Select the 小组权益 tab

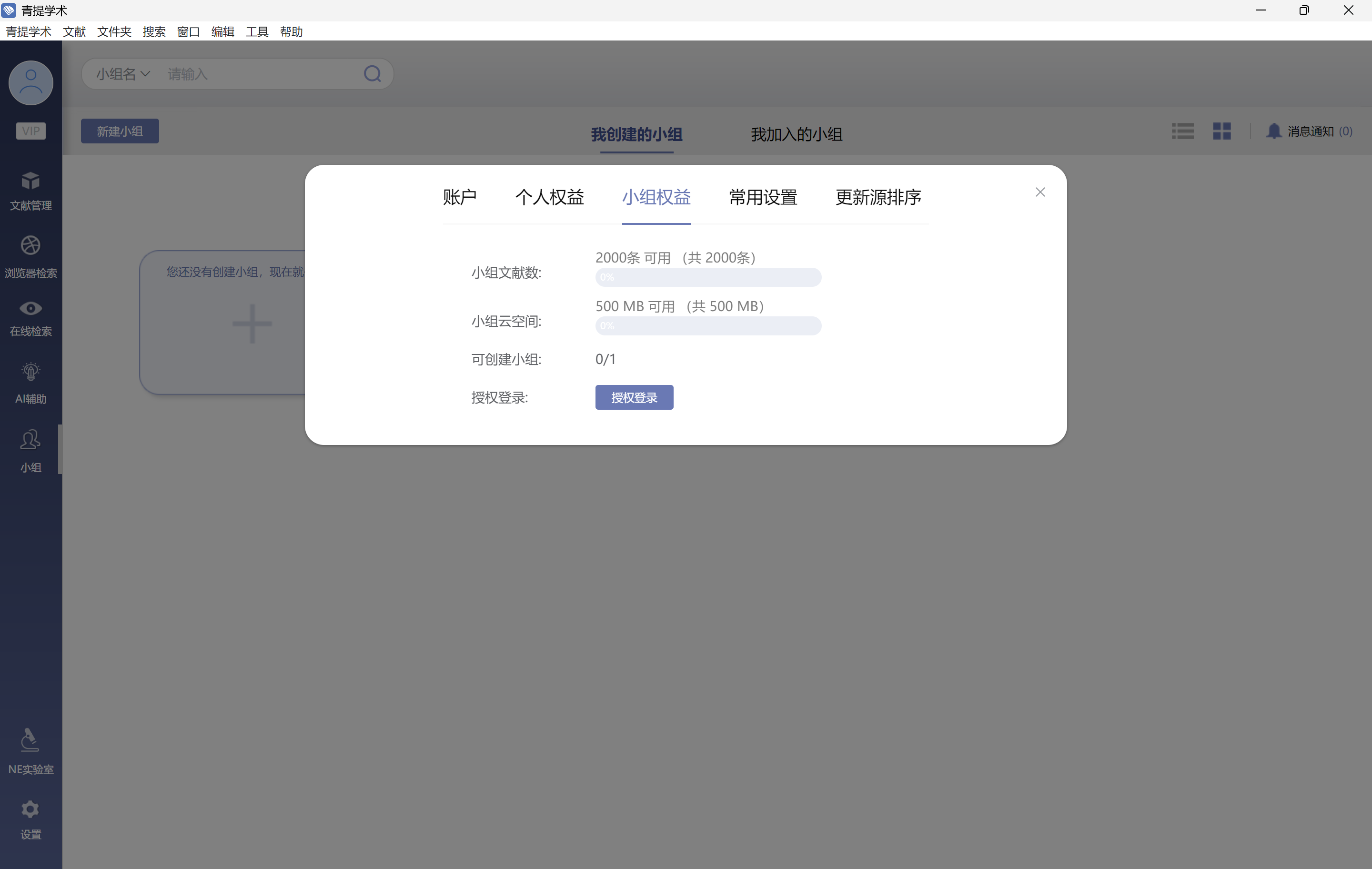656,197
